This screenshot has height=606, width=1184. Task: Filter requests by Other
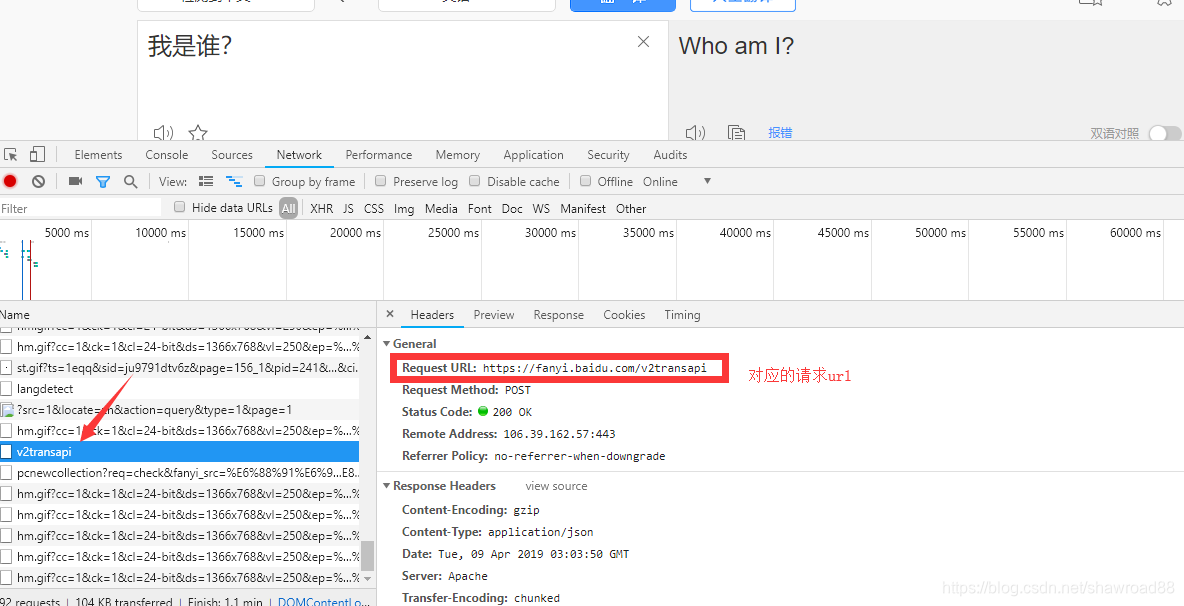(x=631, y=208)
